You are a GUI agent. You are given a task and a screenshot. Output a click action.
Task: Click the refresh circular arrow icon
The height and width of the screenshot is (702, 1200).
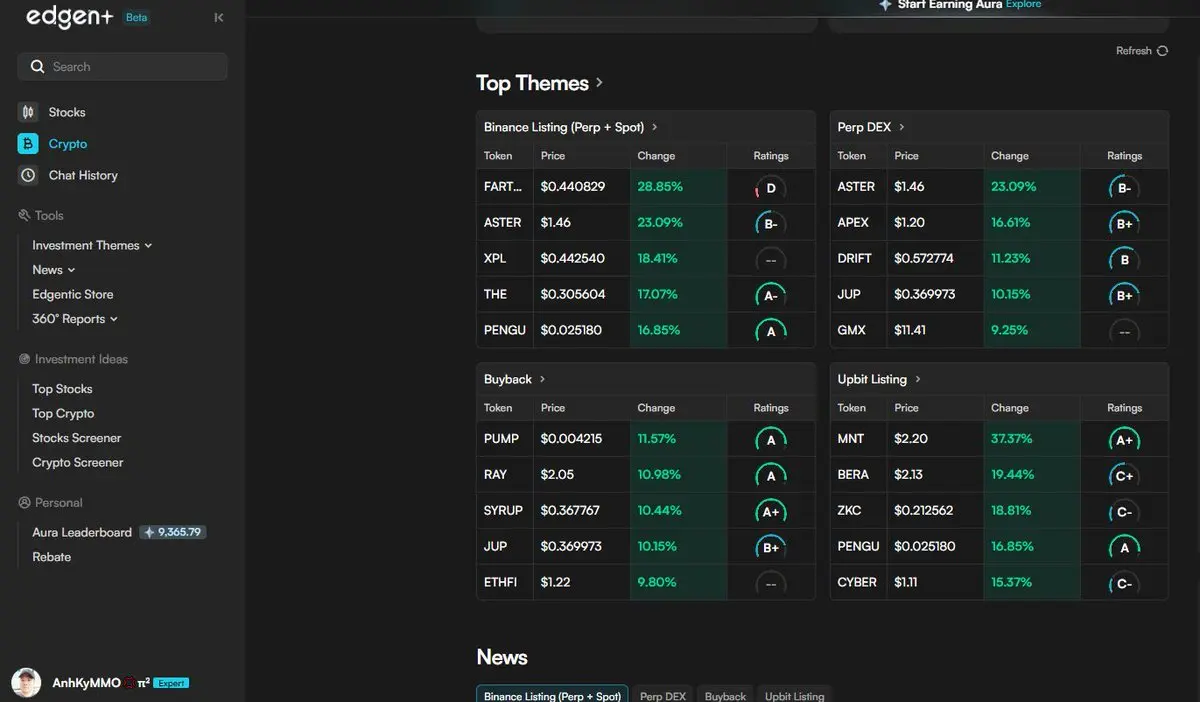[1162, 51]
